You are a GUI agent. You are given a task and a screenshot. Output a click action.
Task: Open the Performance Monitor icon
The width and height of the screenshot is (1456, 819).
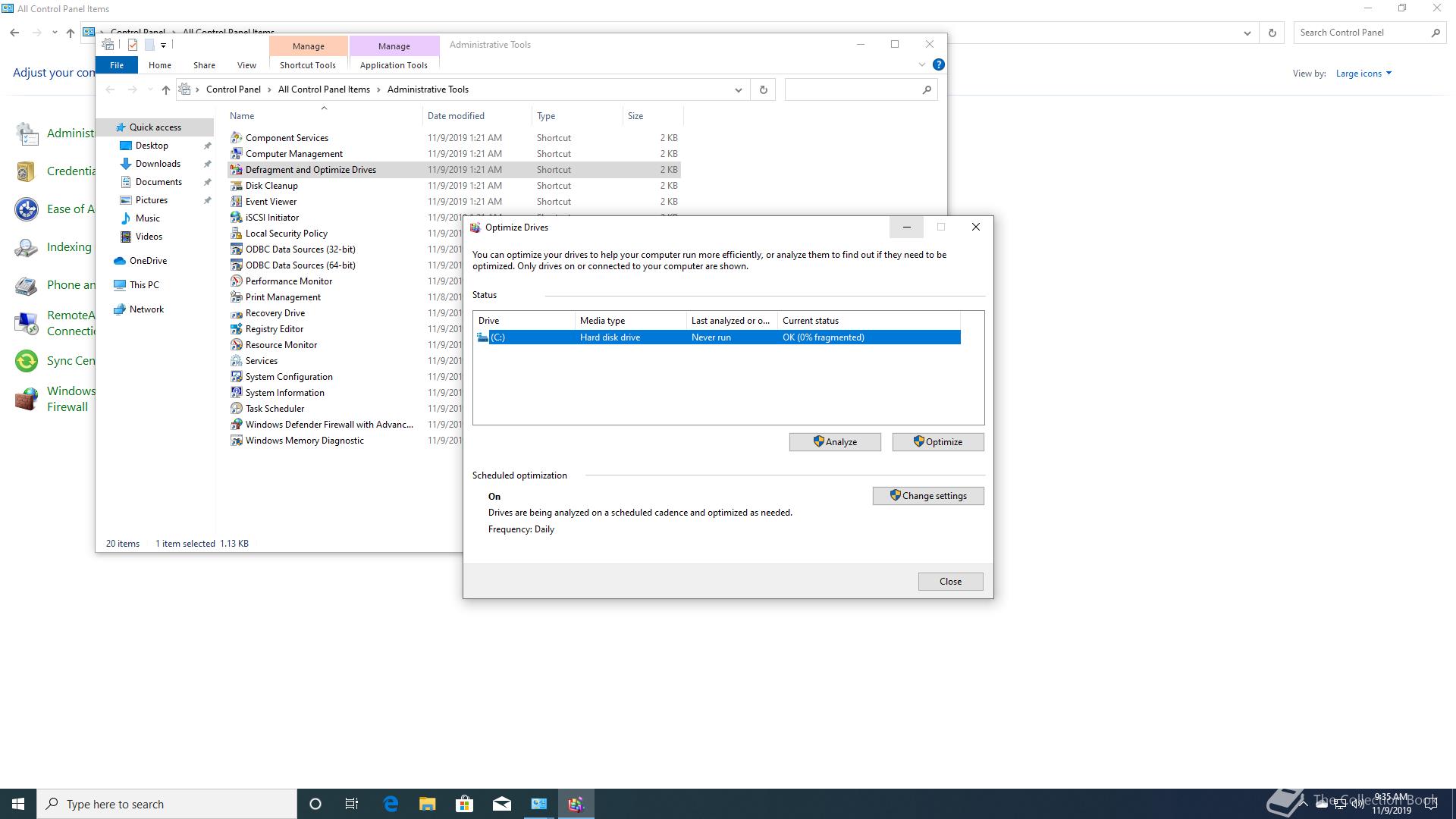click(x=237, y=281)
